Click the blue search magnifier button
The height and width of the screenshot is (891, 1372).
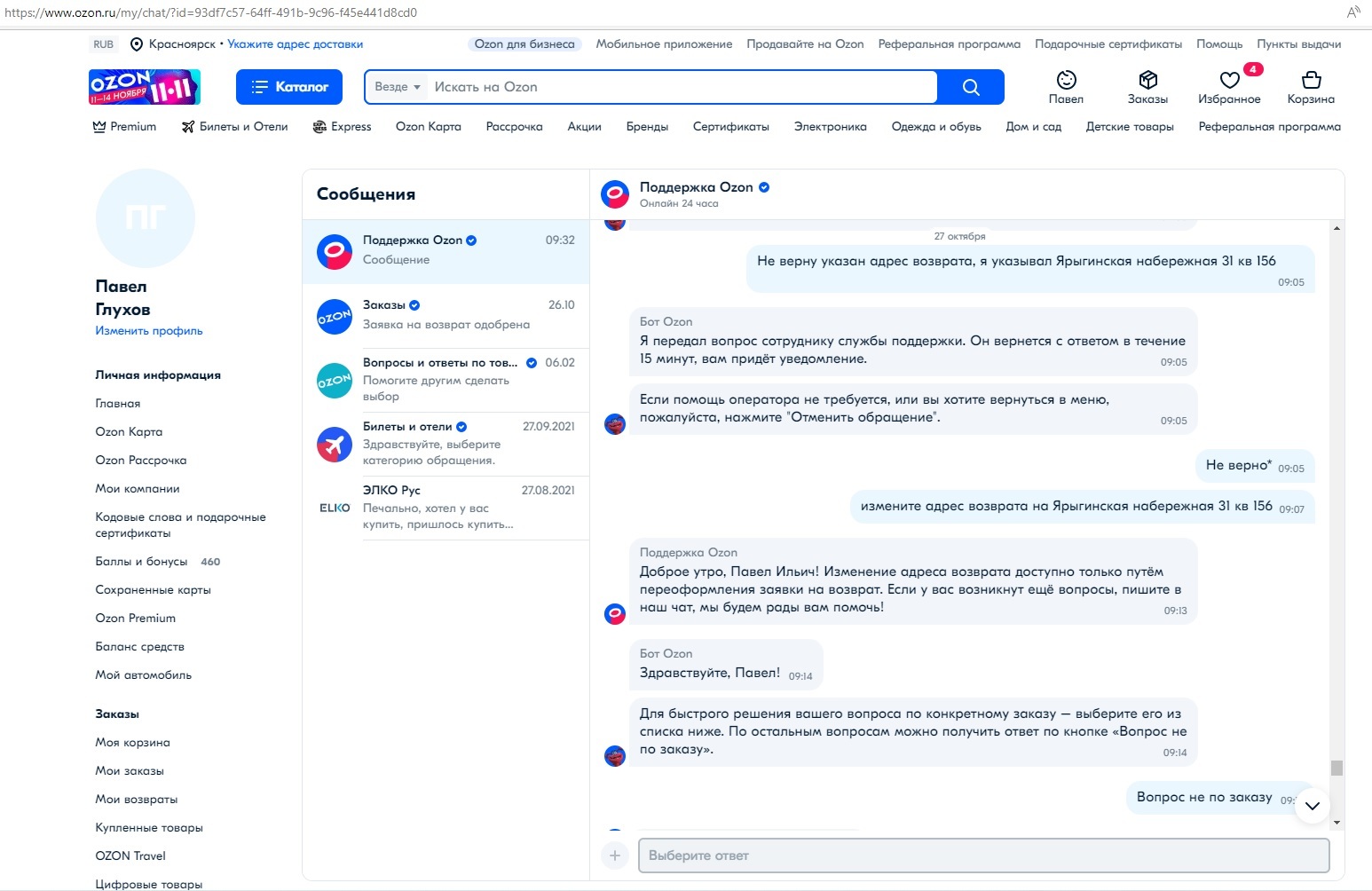tap(971, 87)
